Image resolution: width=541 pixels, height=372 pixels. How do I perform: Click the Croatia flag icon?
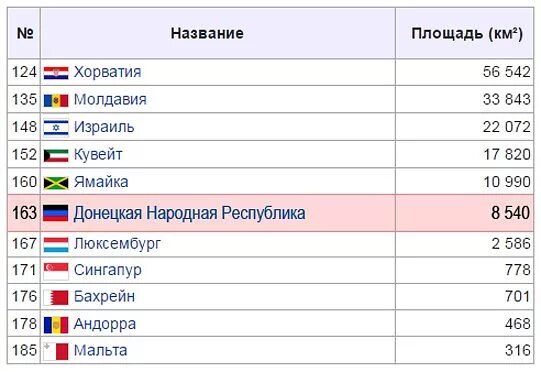click(56, 72)
